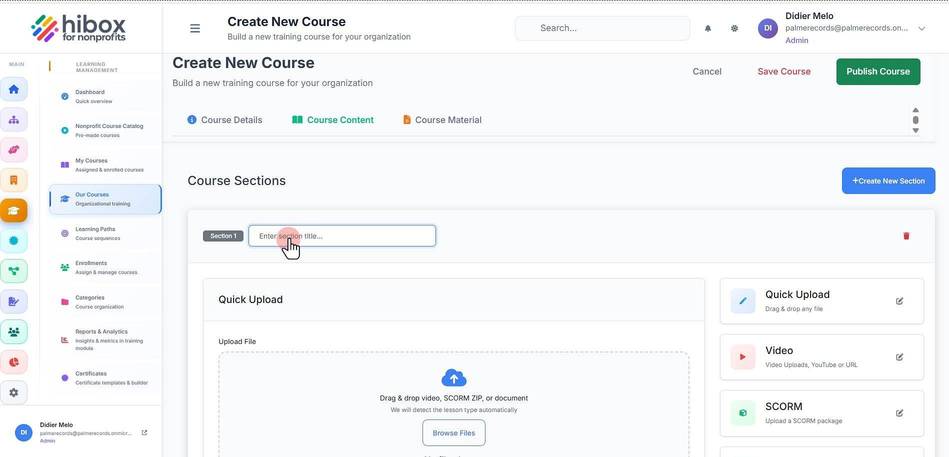Switch to the Course Details tab
The width and height of the screenshot is (949, 457).
click(225, 120)
